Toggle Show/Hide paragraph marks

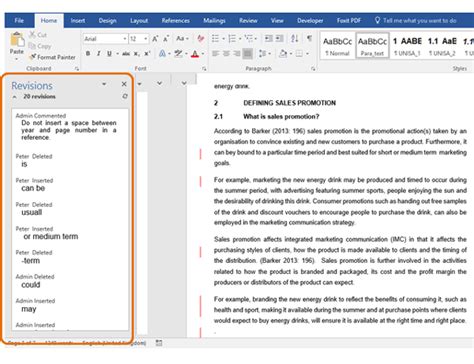point(309,39)
